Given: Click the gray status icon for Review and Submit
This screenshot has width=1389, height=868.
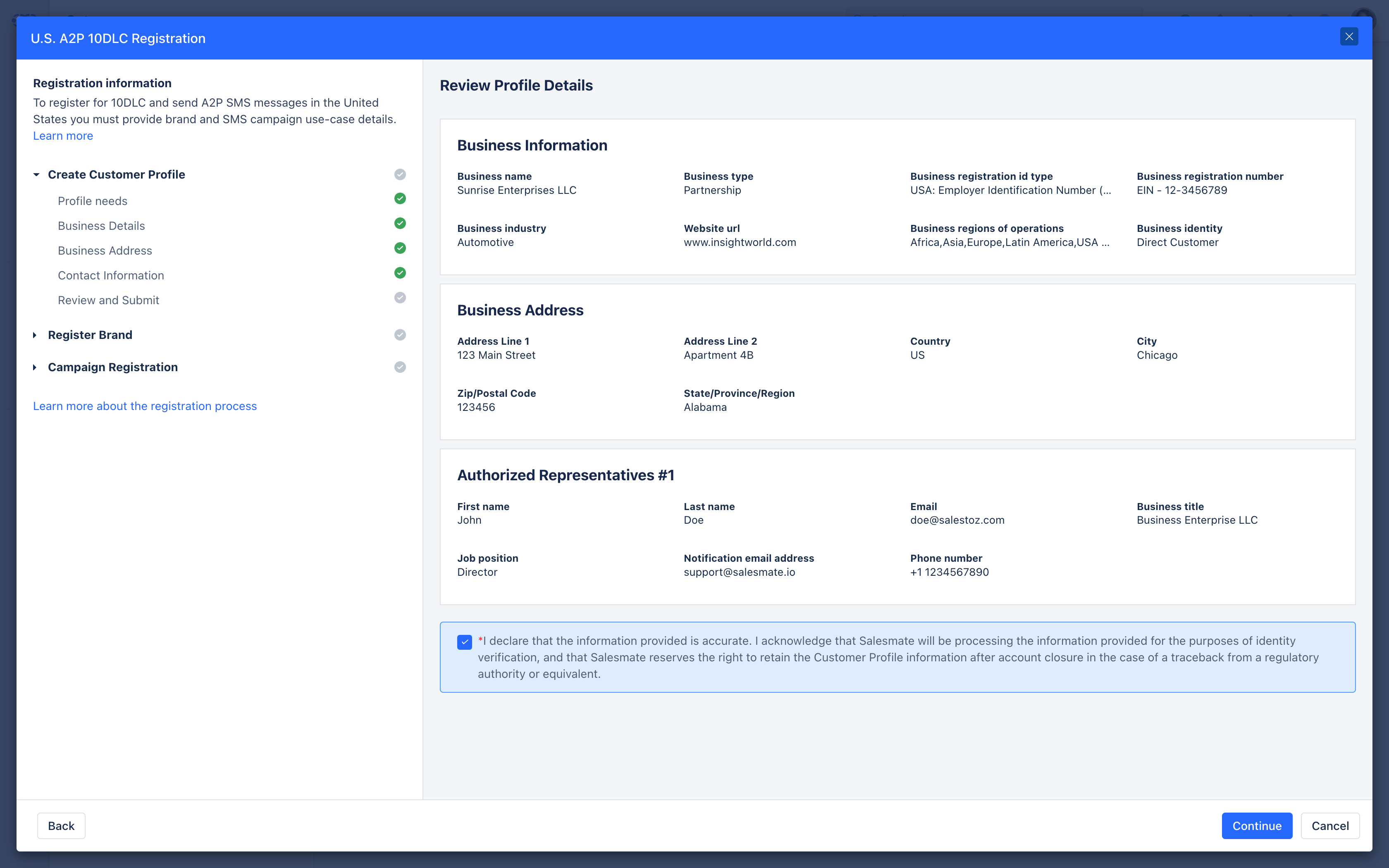Looking at the screenshot, I should point(400,297).
